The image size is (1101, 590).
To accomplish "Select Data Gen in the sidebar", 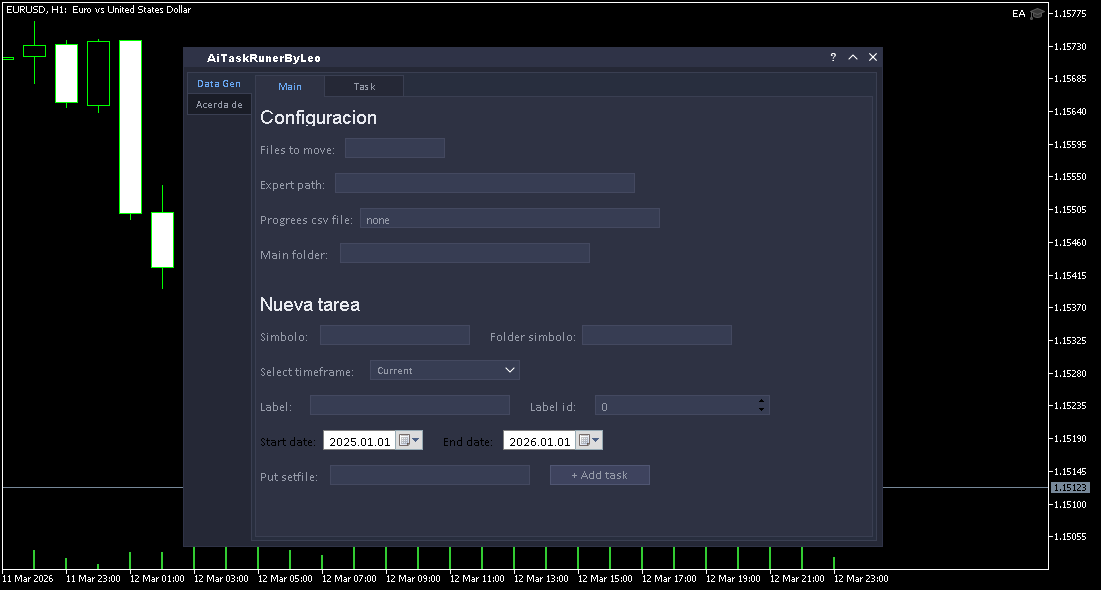I will tap(219, 84).
